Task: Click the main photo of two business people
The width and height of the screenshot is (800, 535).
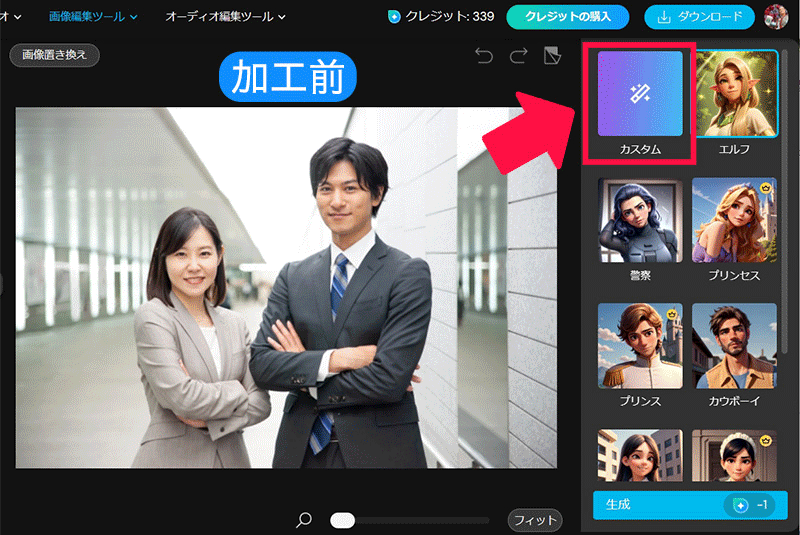Action: click(x=286, y=288)
